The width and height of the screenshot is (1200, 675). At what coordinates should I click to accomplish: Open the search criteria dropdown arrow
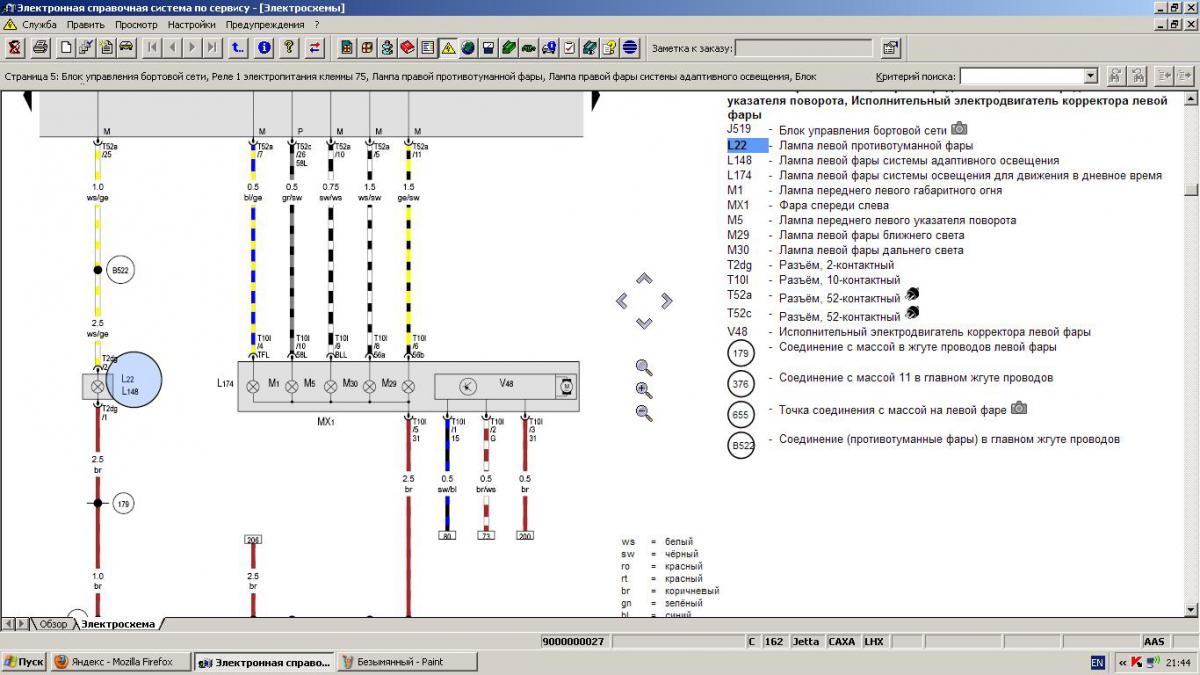(1091, 76)
